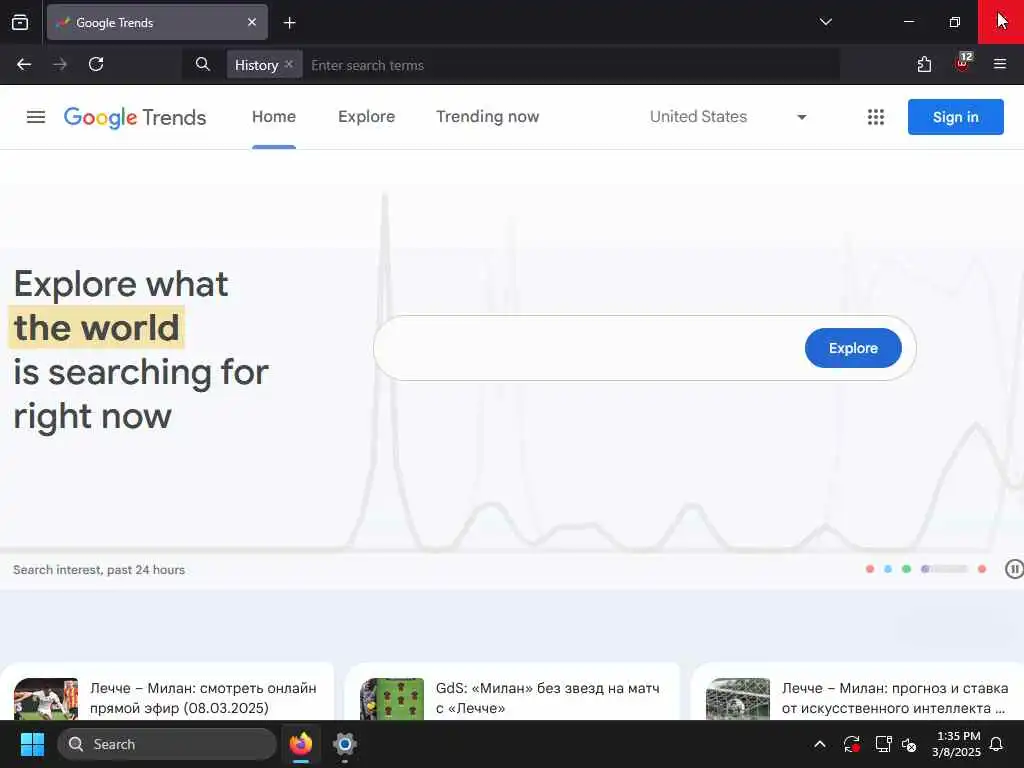Click the Google Trends logo
Image resolution: width=1024 pixels, height=768 pixels.
pyautogui.click(x=135, y=117)
